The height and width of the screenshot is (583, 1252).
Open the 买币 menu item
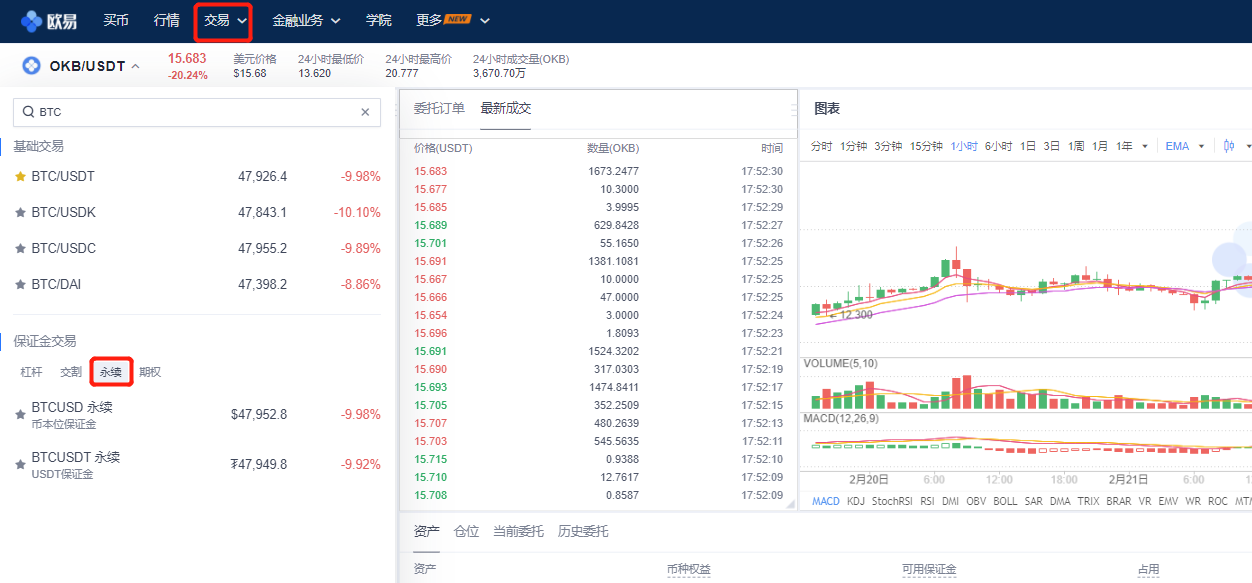(116, 20)
